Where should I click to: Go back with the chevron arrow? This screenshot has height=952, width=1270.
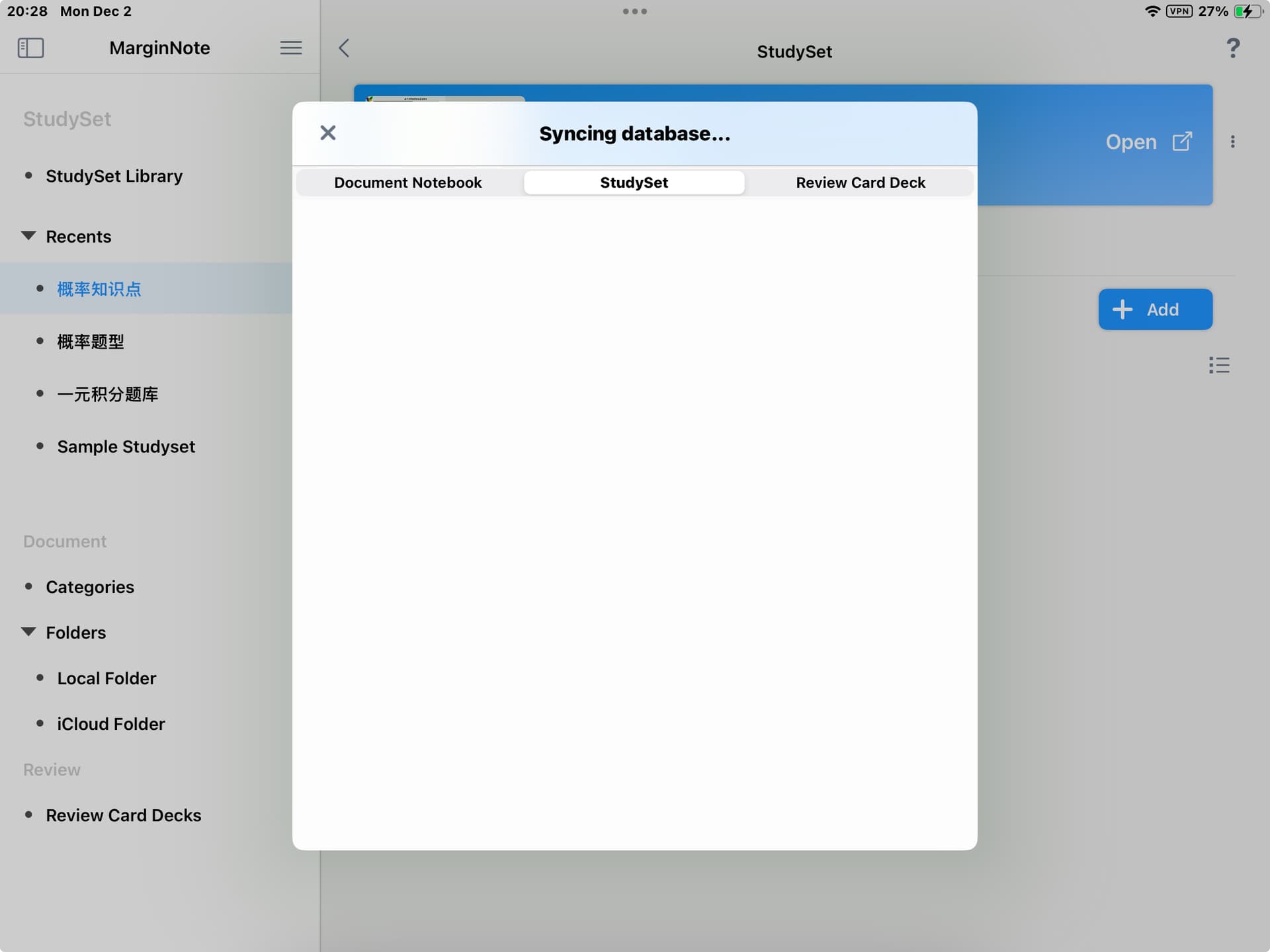pyautogui.click(x=344, y=48)
